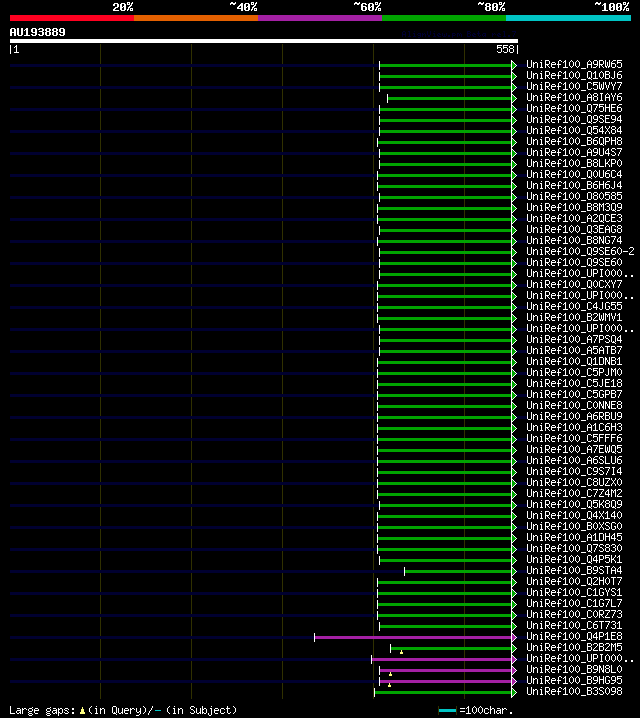The height and width of the screenshot is (718, 640).
Task: Open hit UniRef100_C5WVY7
Action: 574,87
